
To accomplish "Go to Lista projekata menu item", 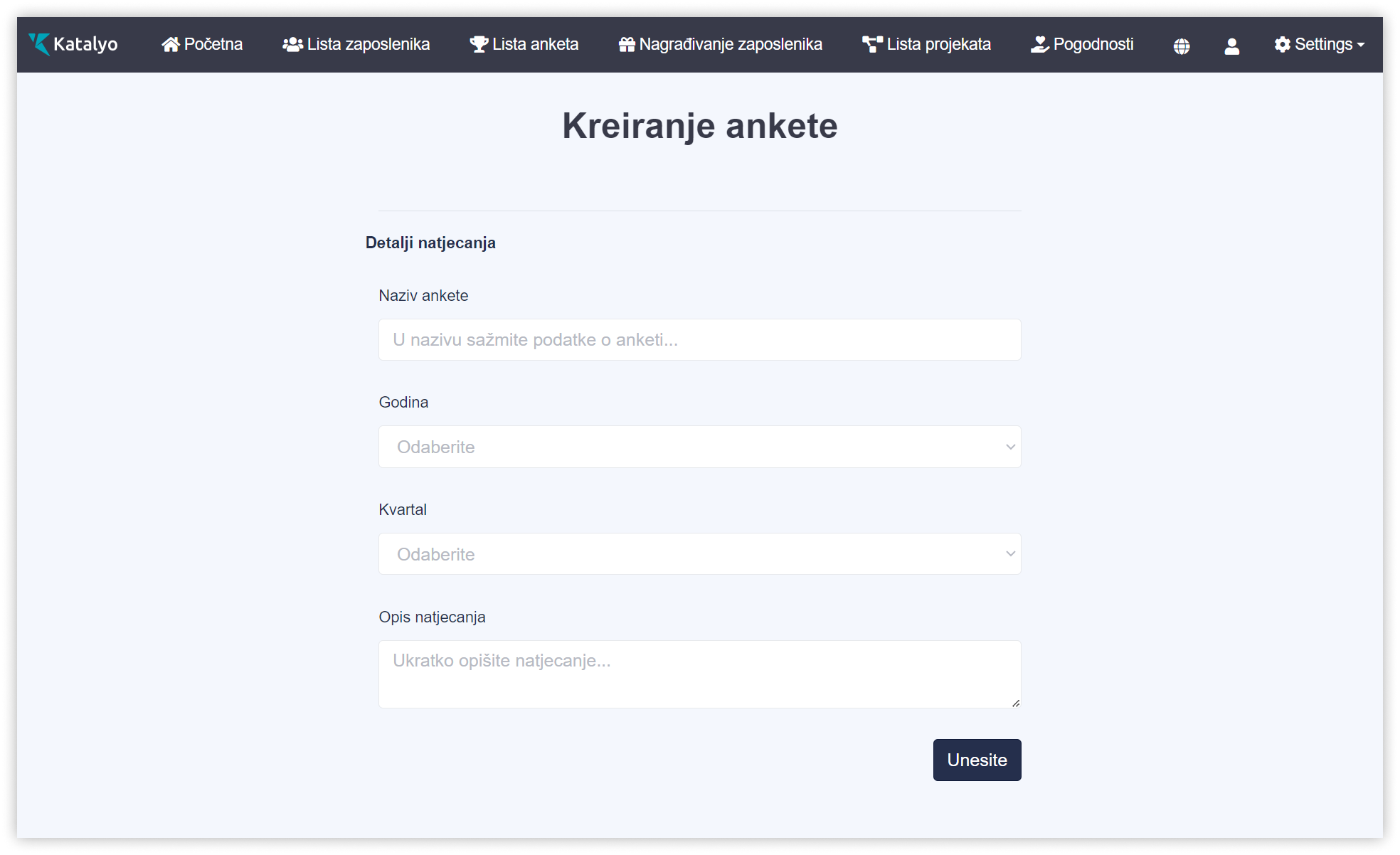I will [x=938, y=45].
